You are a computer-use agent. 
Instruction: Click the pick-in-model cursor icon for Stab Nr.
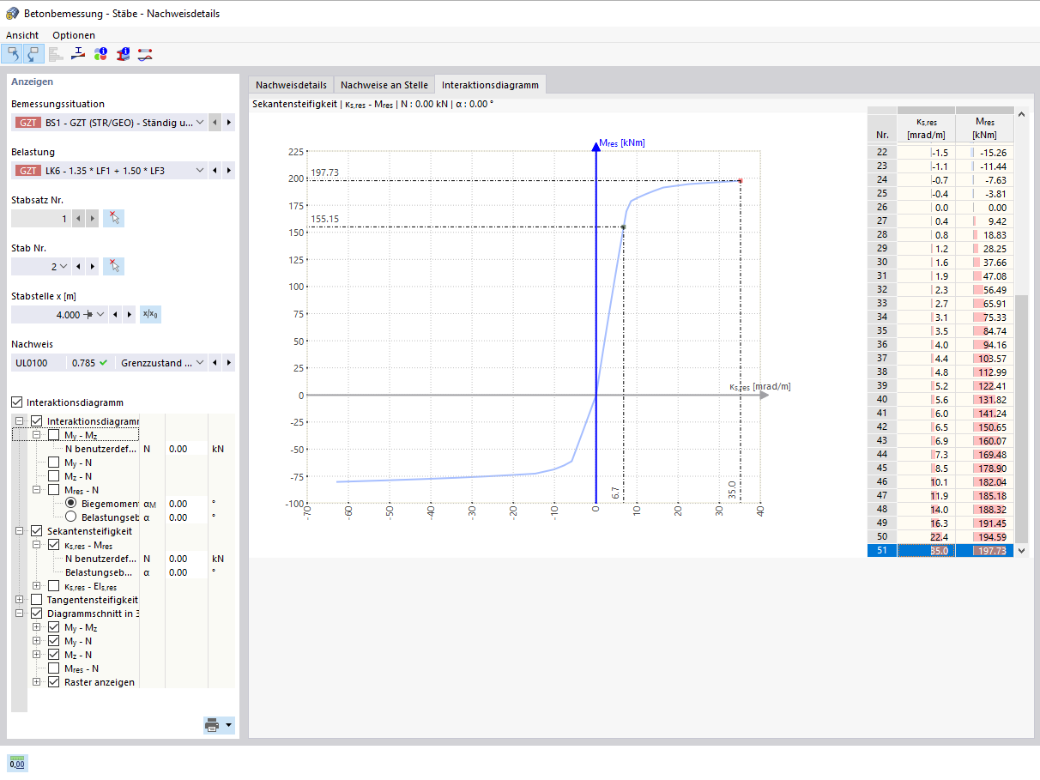tap(113, 267)
